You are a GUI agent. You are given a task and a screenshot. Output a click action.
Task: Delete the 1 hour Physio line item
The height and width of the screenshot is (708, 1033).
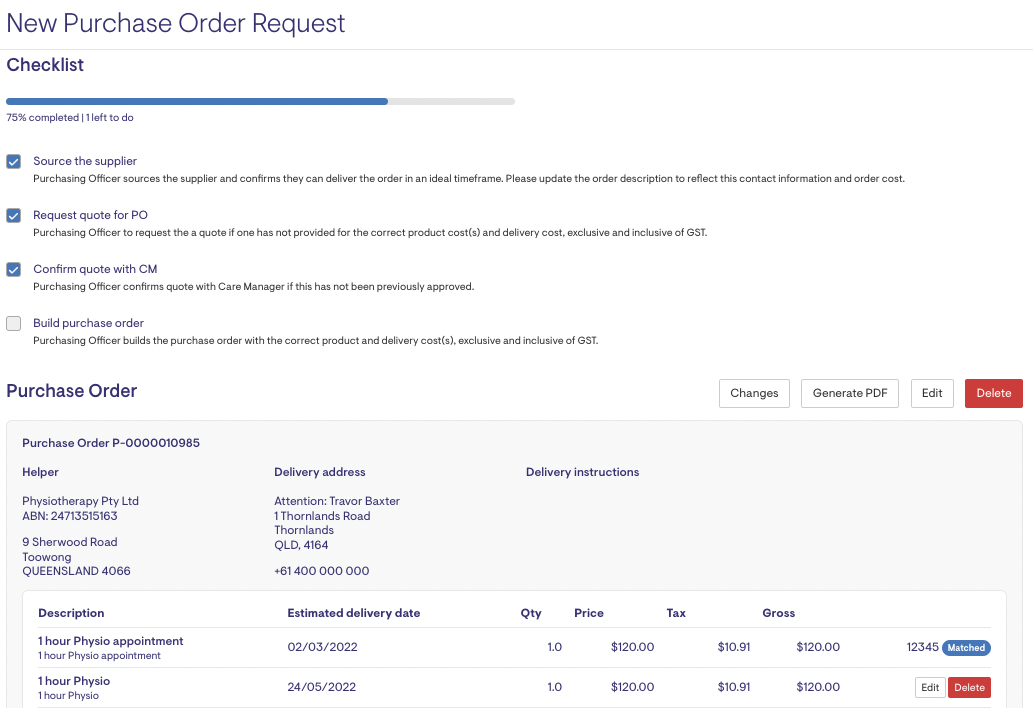click(969, 687)
